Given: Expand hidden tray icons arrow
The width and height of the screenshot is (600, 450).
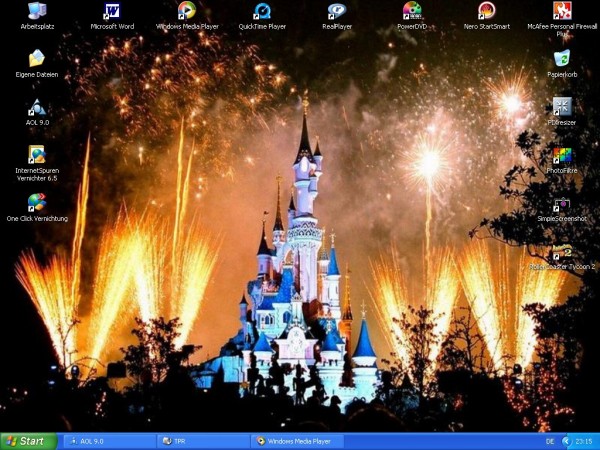Looking at the screenshot, I should coord(566,442).
